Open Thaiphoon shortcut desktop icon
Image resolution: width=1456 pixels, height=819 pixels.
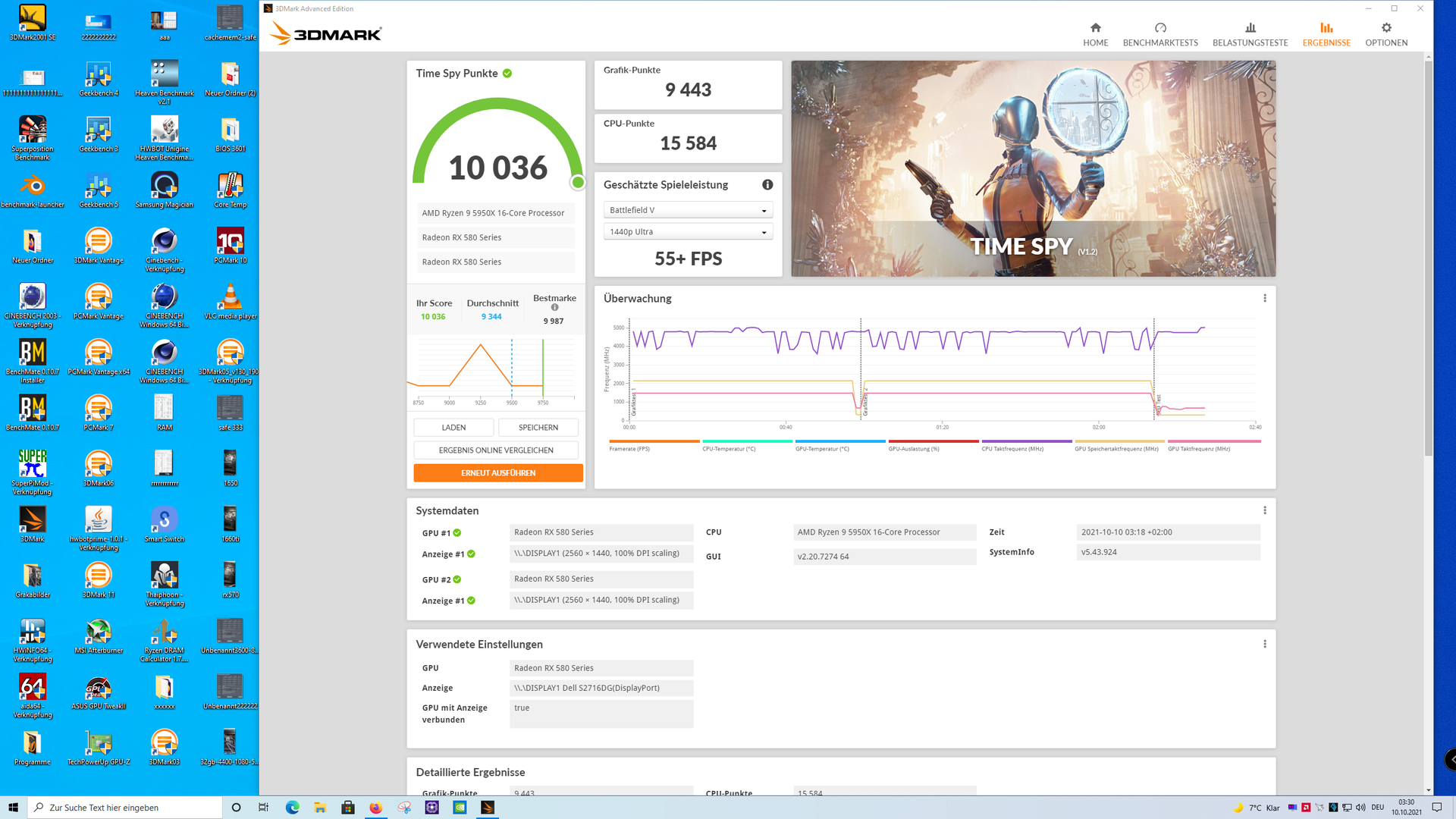point(165,584)
